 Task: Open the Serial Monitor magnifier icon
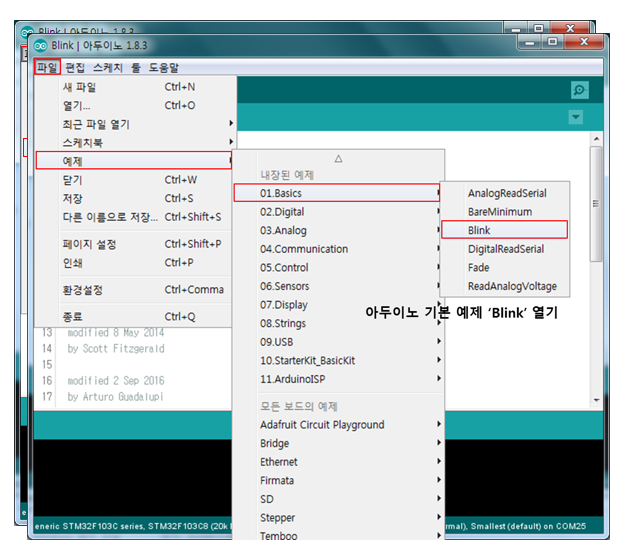(x=579, y=90)
